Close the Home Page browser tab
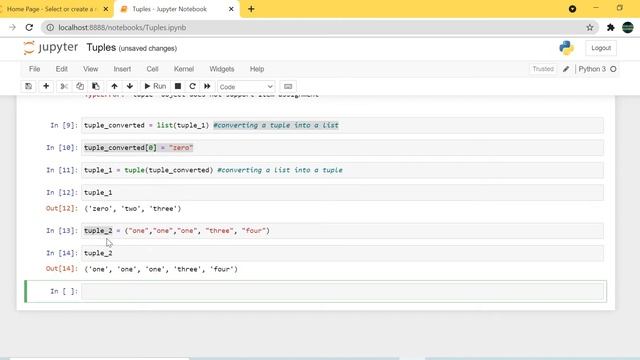This screenshot has height=360, width=640. coord(106,9)
